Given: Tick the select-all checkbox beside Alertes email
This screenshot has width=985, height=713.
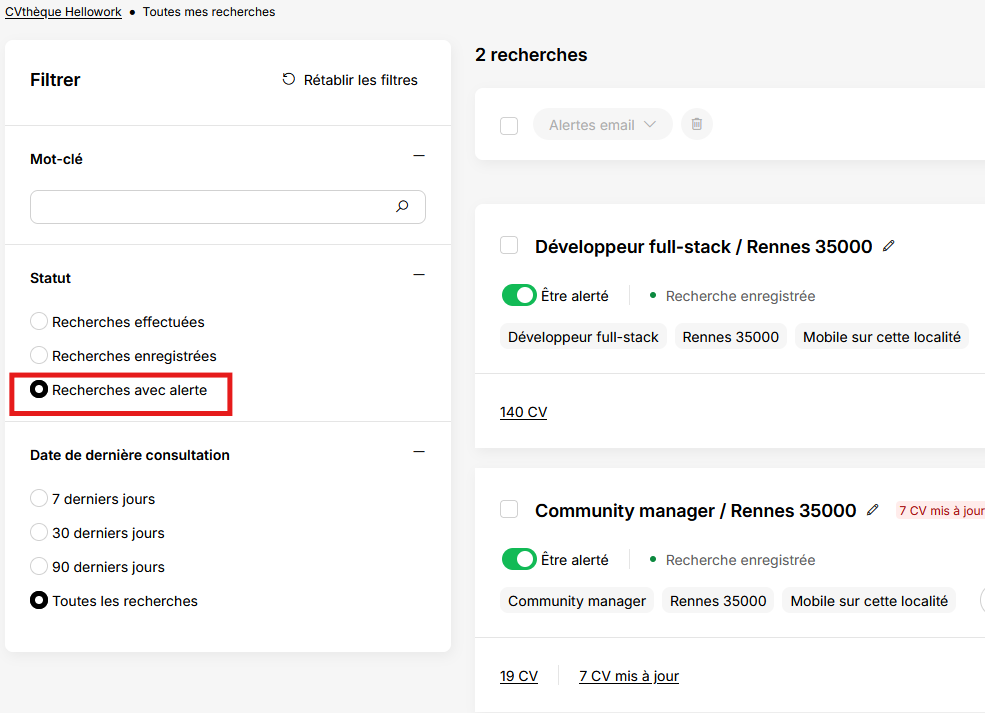Looking at the screenshot, I should (x=509, y=126).
